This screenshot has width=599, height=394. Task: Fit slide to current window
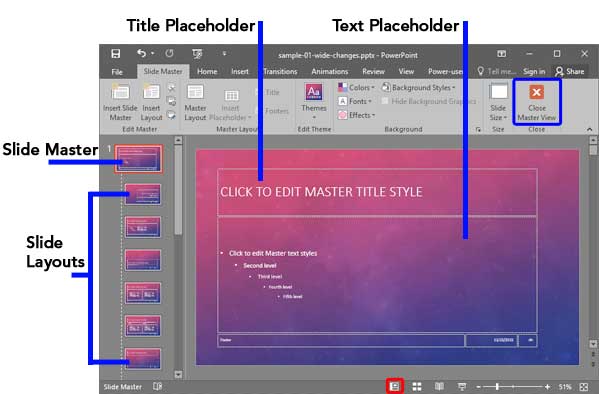[x=583, y=387]
